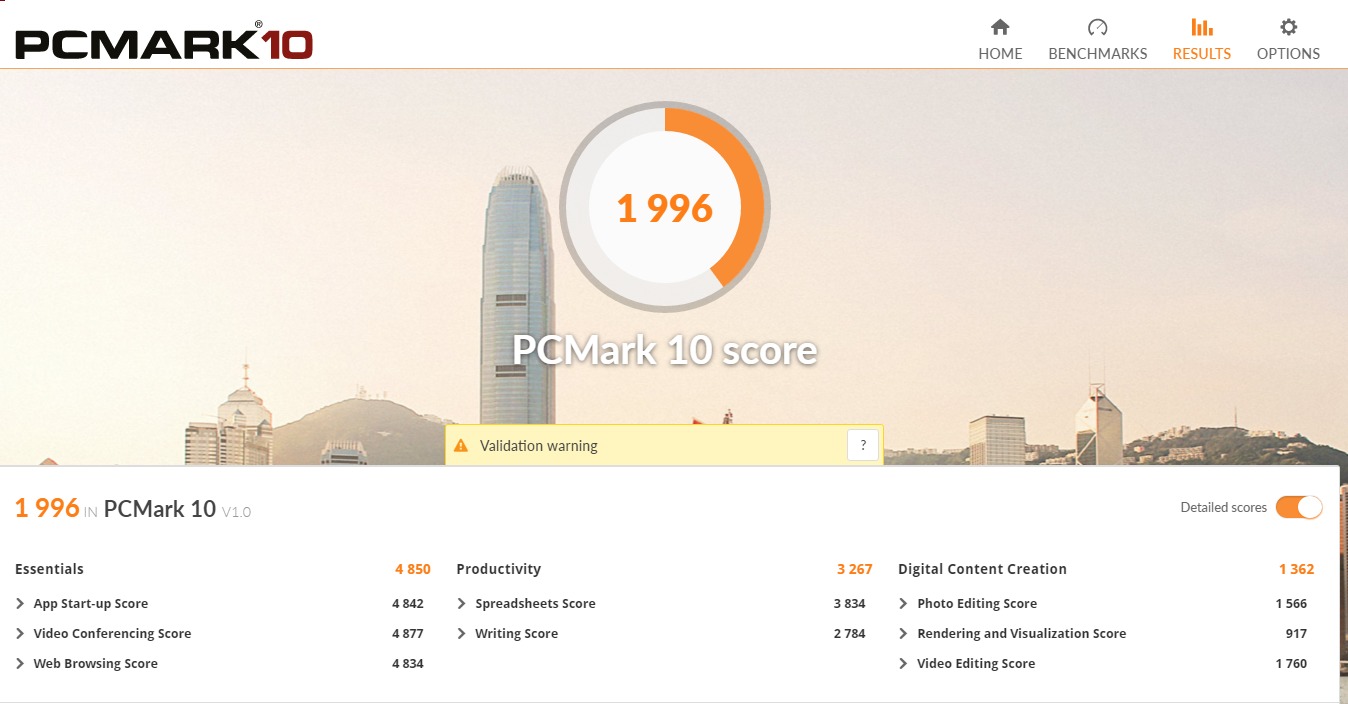Expand Photo Editing Score details
Image resolution: width=1348 pixels, height=704 pixels.
coord(904,603)
